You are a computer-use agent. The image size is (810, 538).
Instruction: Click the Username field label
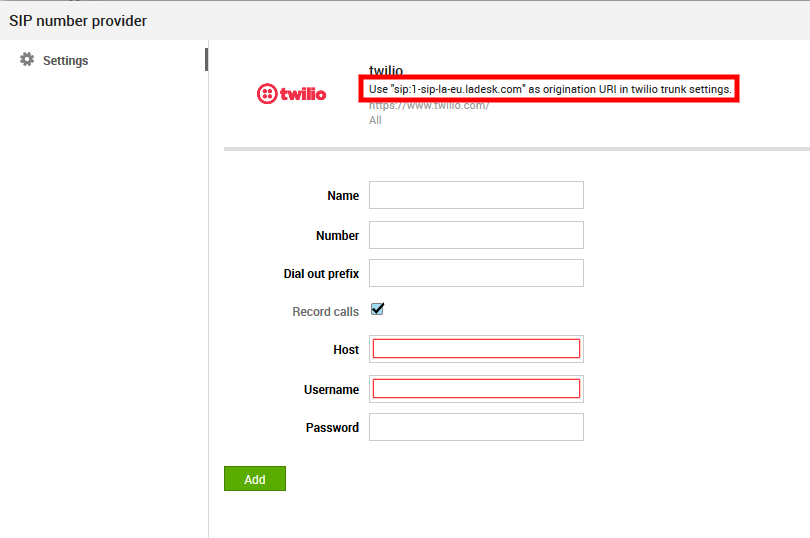pos(331,390)
